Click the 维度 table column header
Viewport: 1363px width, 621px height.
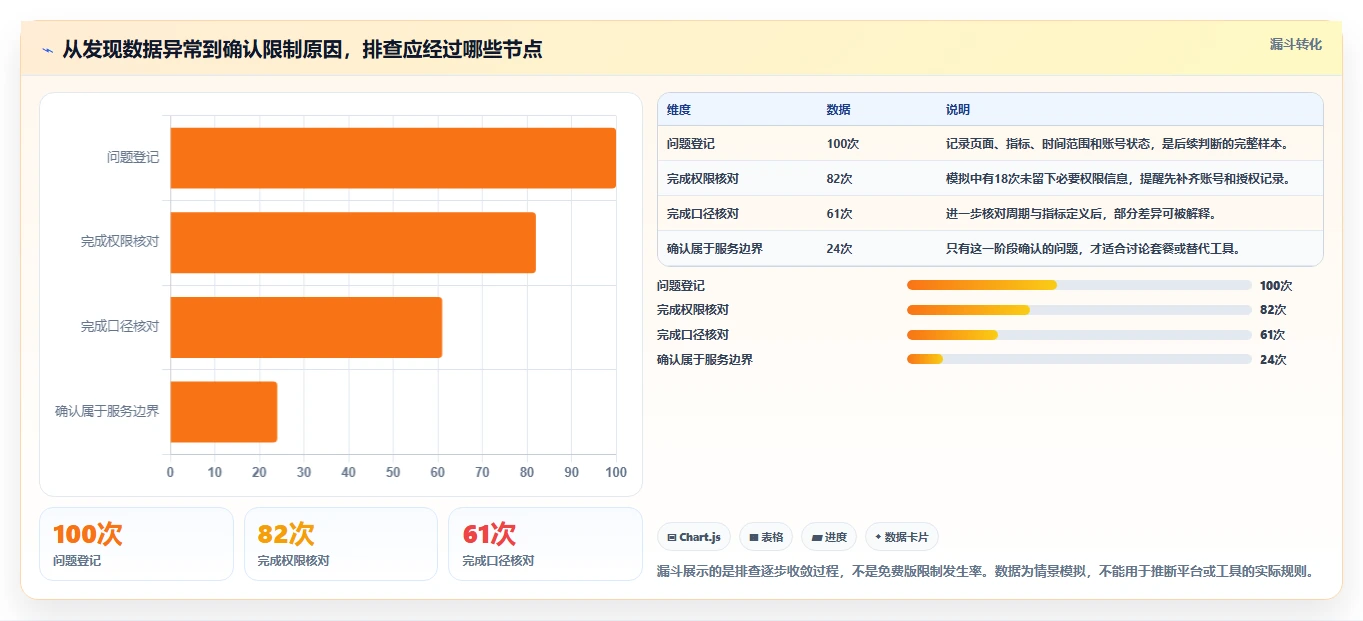point(679,110)
